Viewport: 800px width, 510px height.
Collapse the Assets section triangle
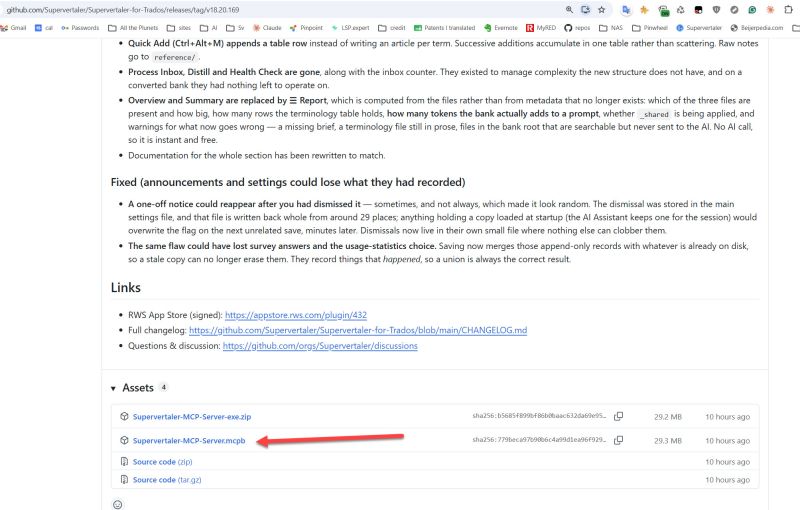tap(113, 389)
